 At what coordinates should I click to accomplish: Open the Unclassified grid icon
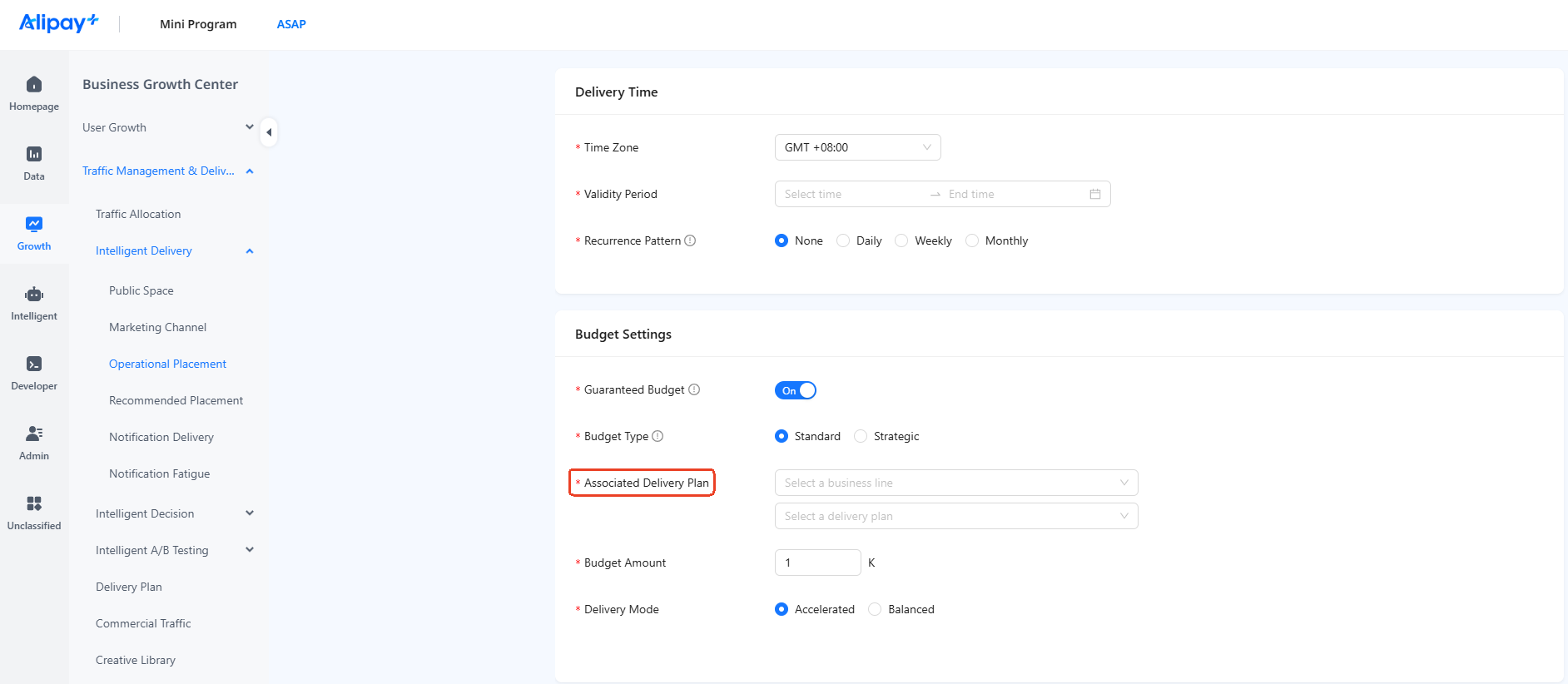pyautogui.click(x=34, y=503)
